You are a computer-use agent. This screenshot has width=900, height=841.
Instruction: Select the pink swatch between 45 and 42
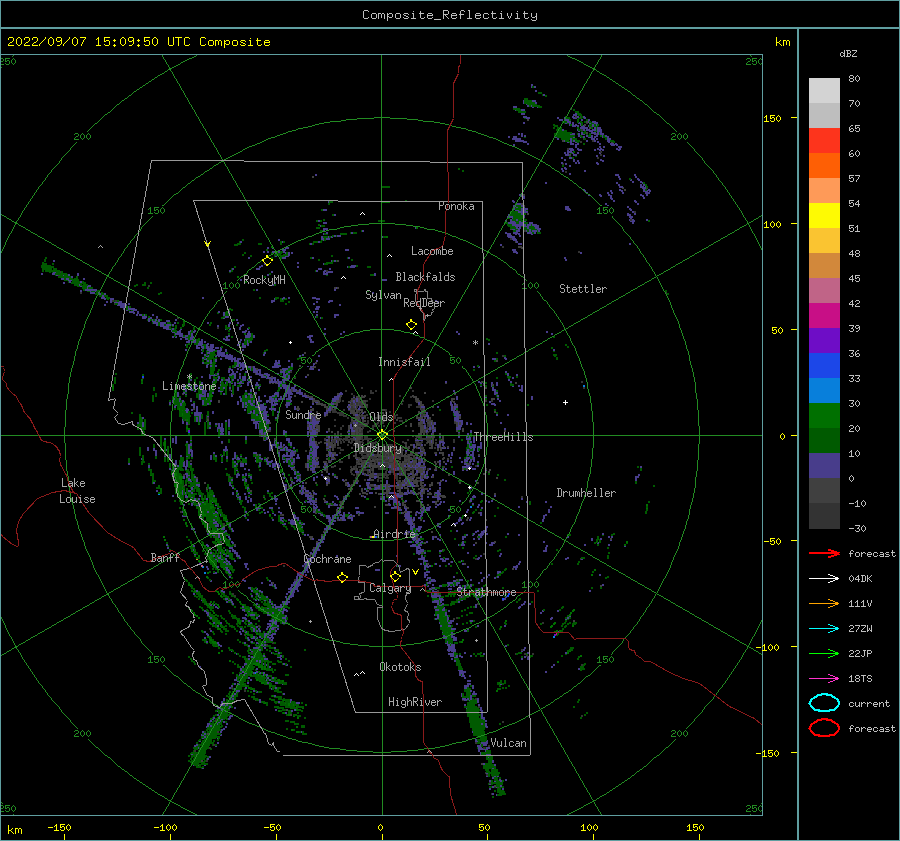pyautogui.click(x=824, y=290)
